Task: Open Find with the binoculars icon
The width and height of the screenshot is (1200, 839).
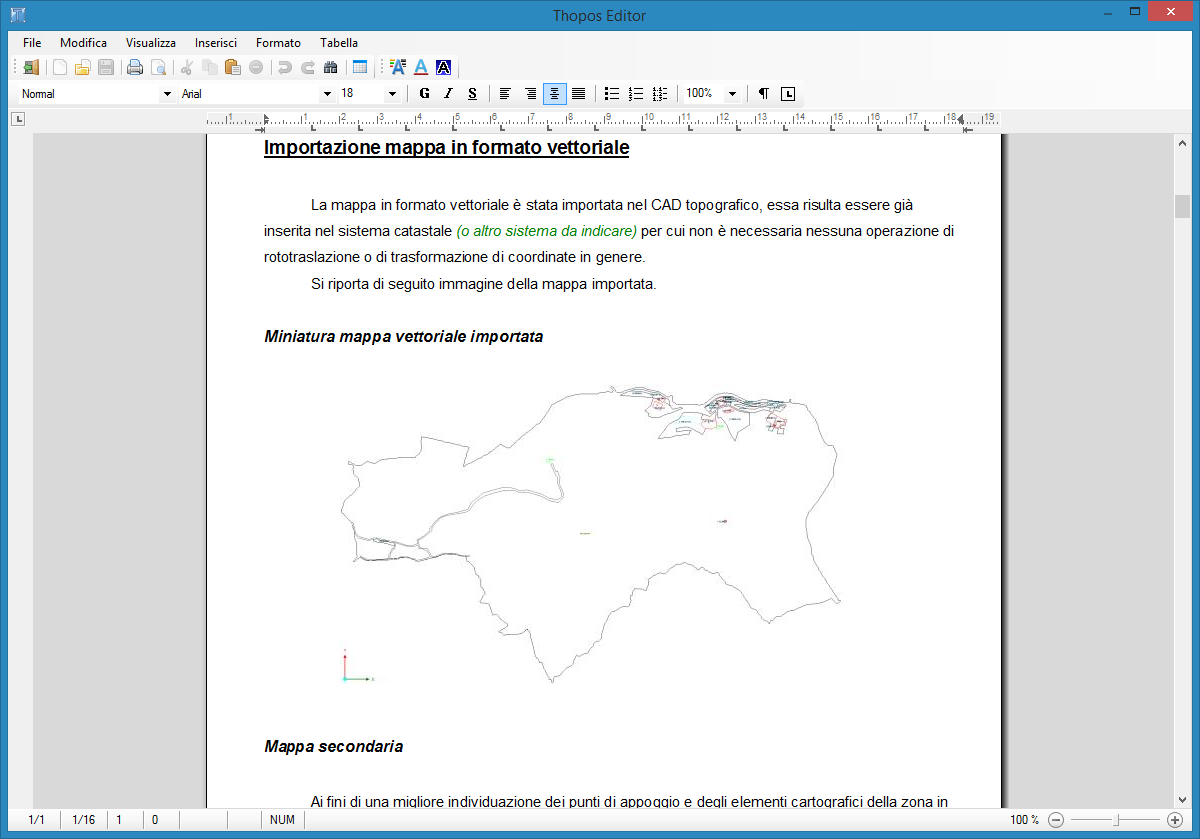Action: coord(331,68)
